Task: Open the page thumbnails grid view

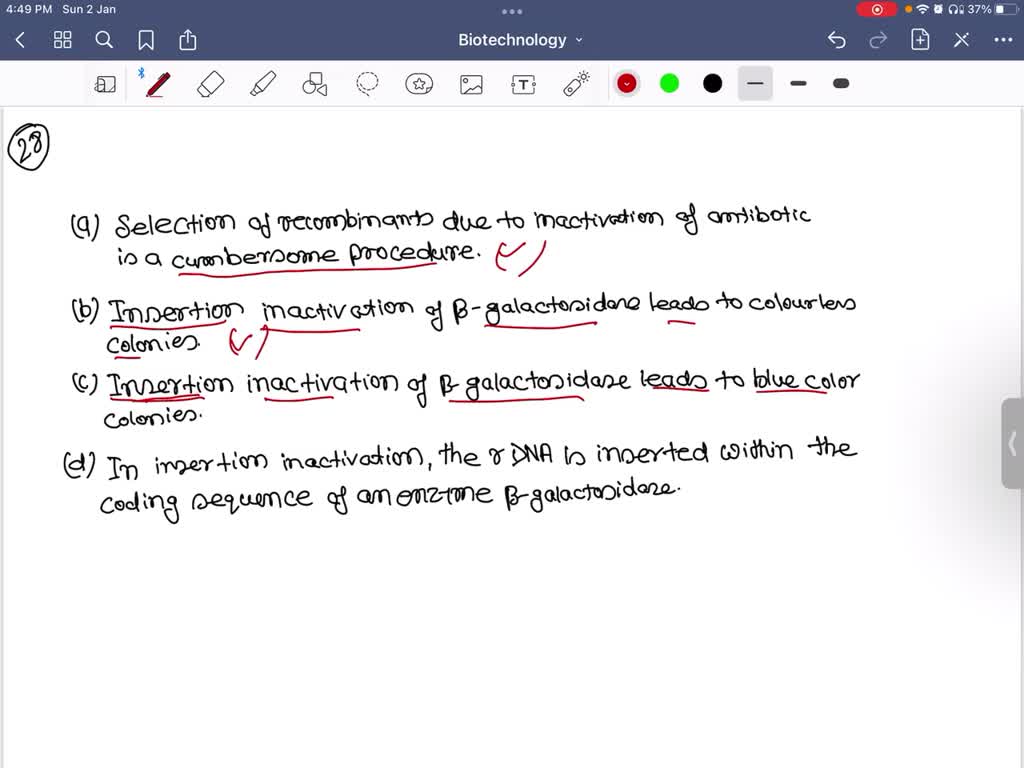Action: tap(62, 40)
